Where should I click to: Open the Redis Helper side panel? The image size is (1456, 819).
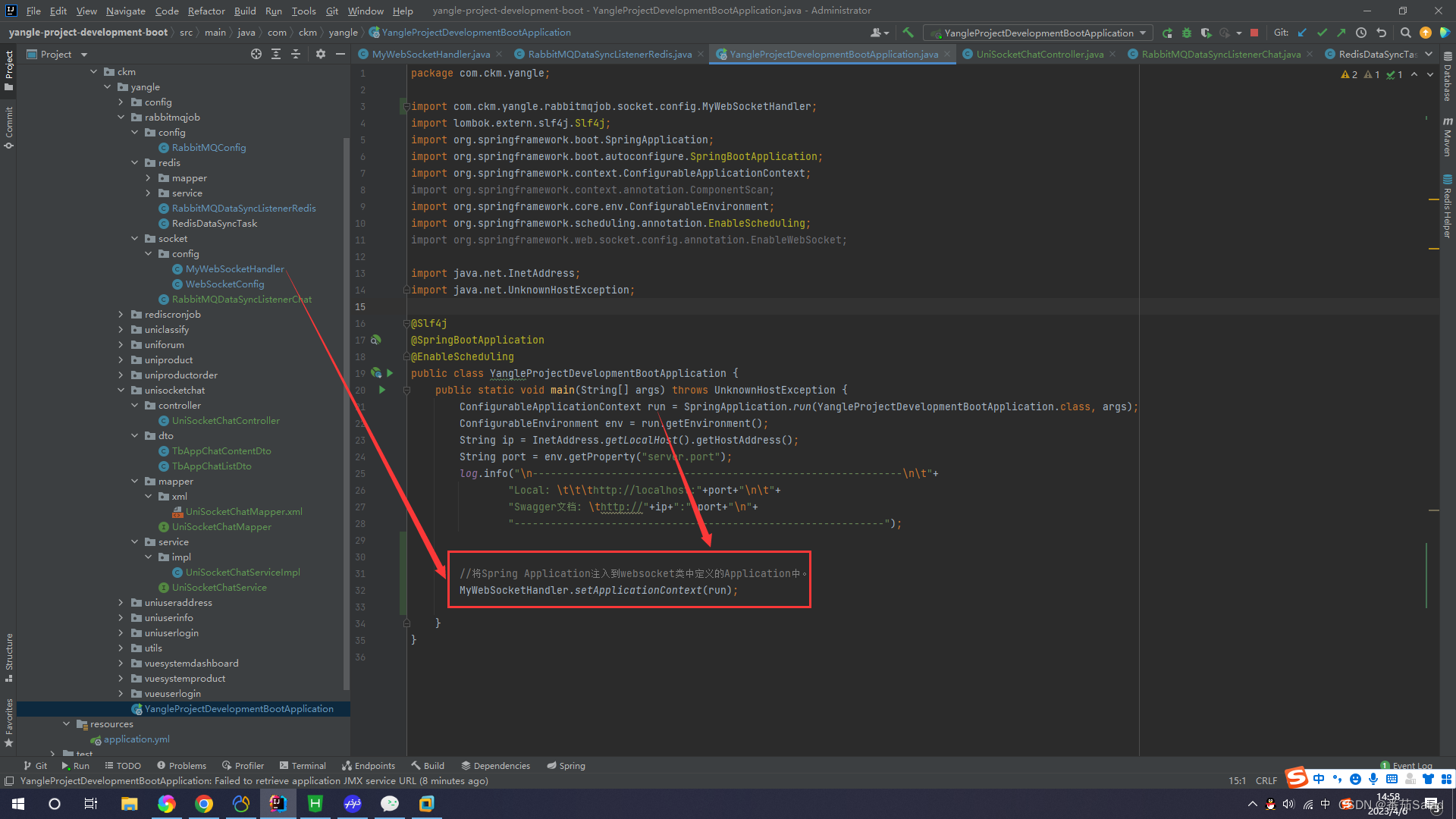[1448, 206]
